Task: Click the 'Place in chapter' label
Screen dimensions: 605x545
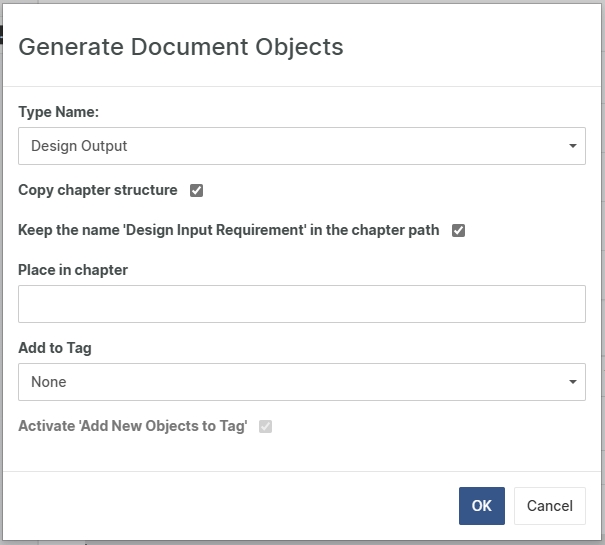Action: [x=73, y=270]
